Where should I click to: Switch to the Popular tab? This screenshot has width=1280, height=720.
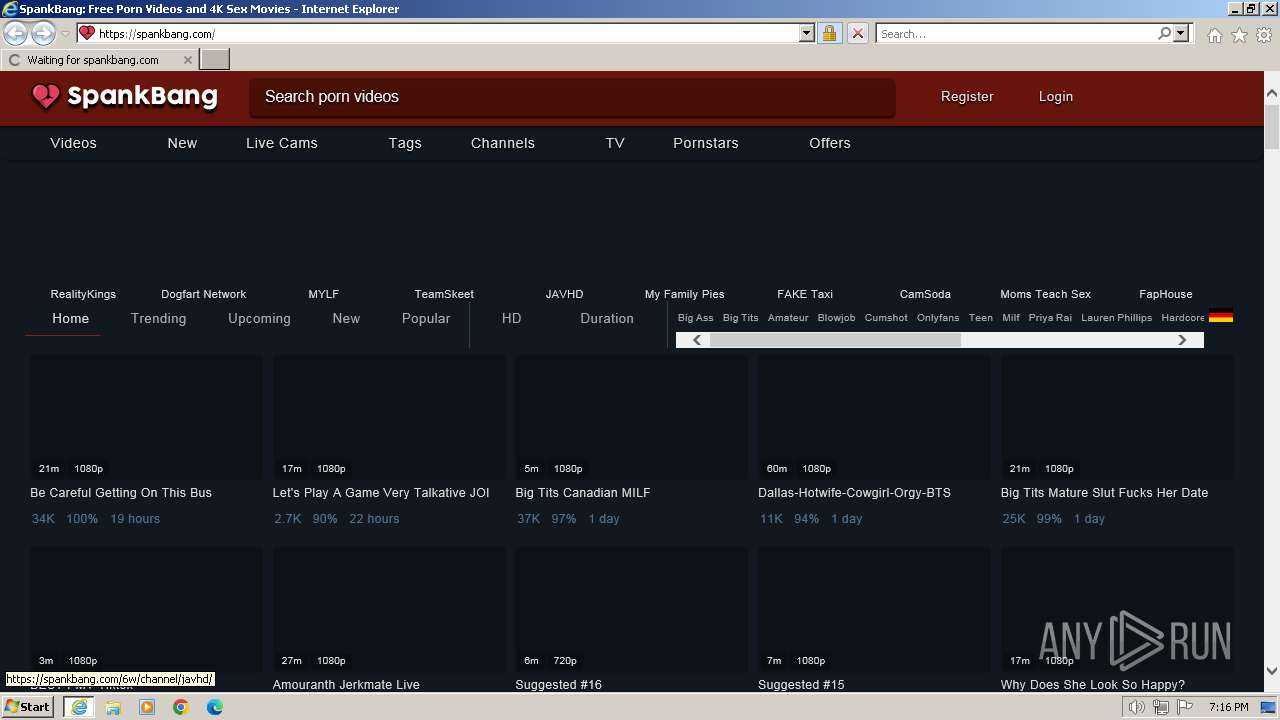(426, 318)
